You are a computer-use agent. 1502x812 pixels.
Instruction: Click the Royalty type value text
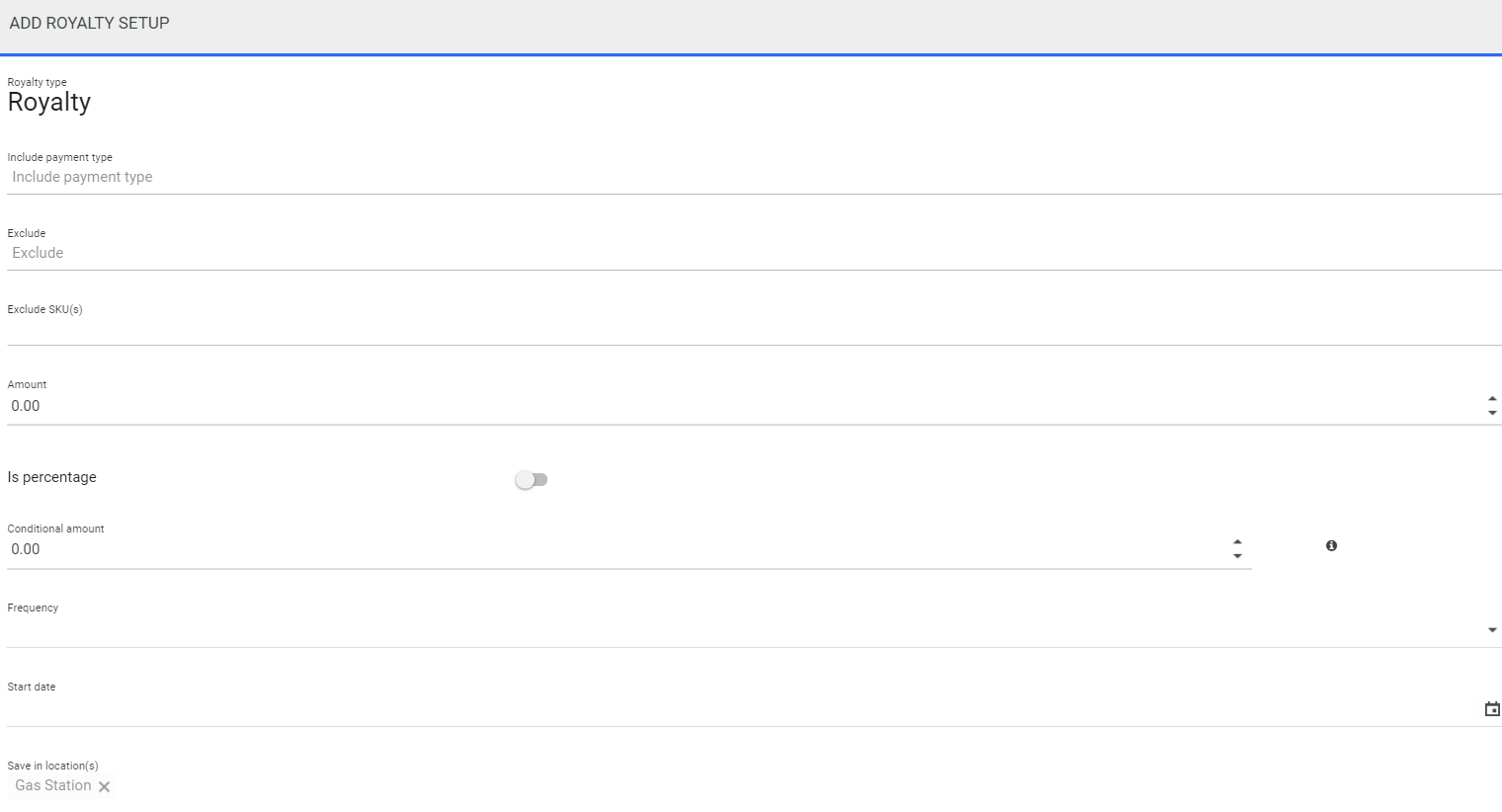[49, 103]
